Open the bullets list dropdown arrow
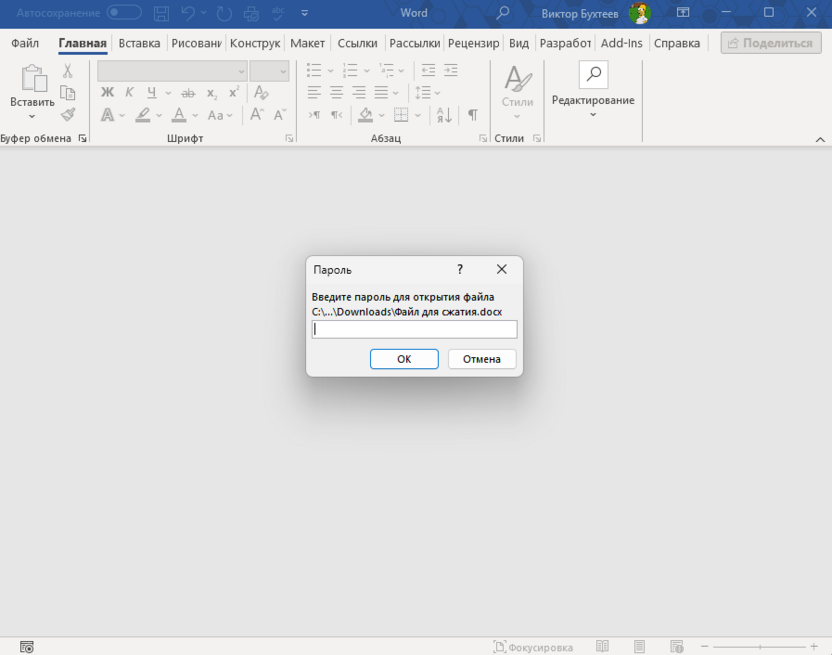832x655 pixels. point(328,70)
